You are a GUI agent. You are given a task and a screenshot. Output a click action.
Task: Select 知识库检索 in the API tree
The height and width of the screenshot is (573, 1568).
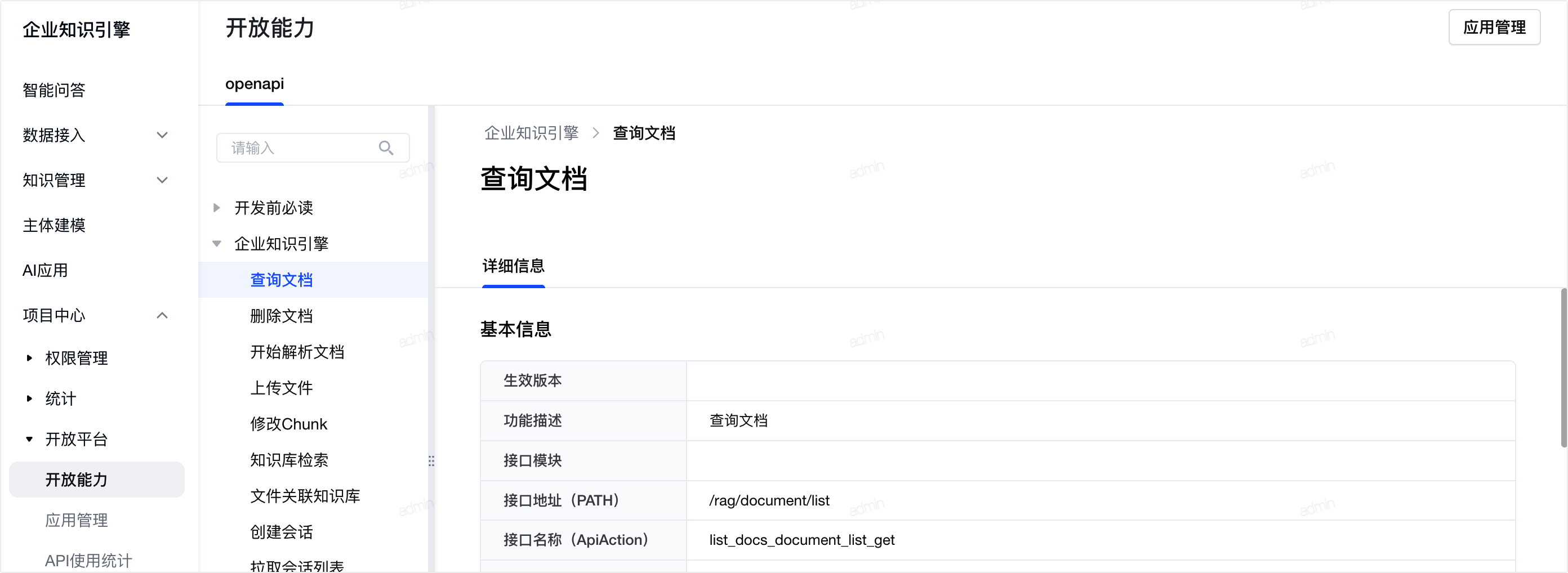coord(289,459)
